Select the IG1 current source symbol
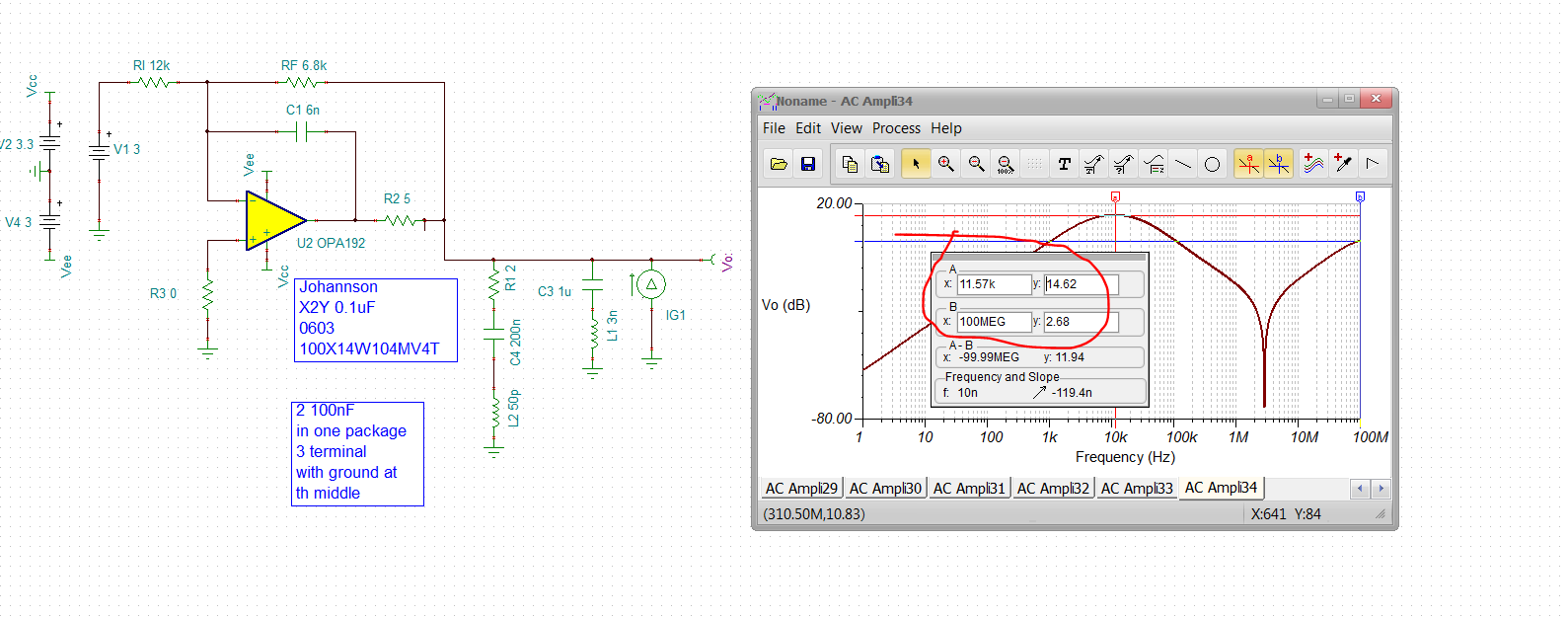1568x617 pixels. click(650, 285)
